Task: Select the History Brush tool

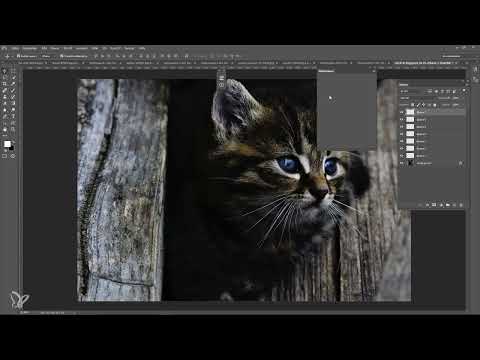Action: 13,97
